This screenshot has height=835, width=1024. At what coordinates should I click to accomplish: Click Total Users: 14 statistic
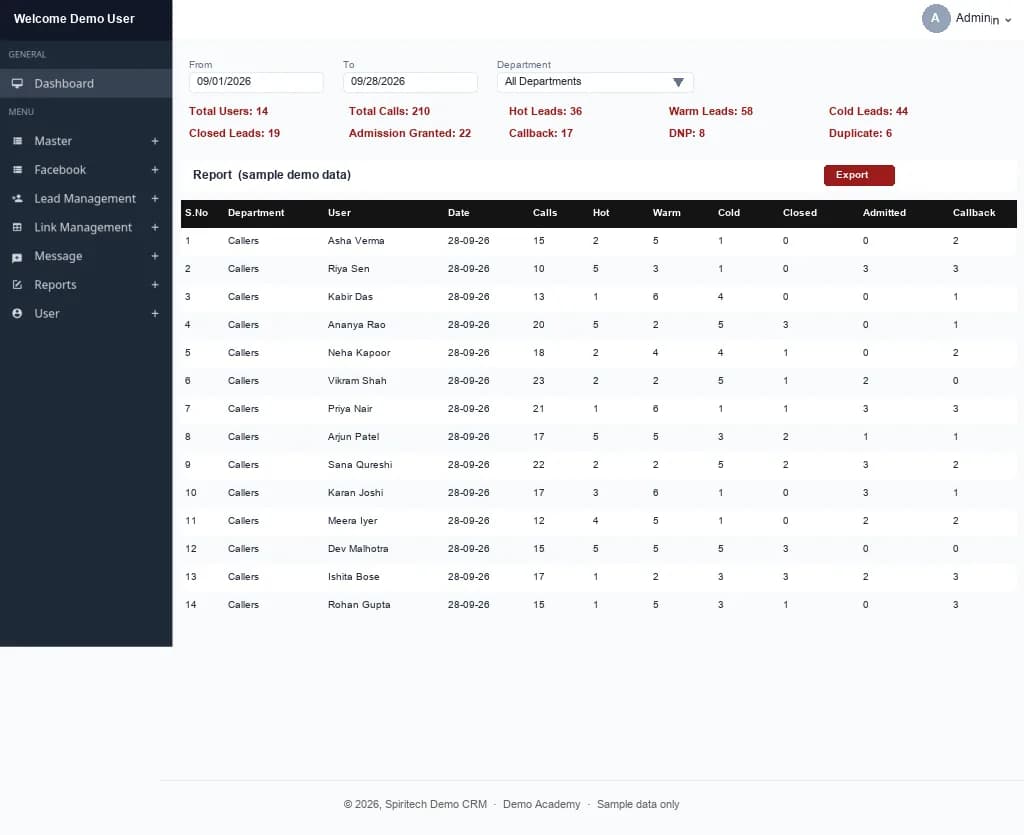click(x=229, y=111)
